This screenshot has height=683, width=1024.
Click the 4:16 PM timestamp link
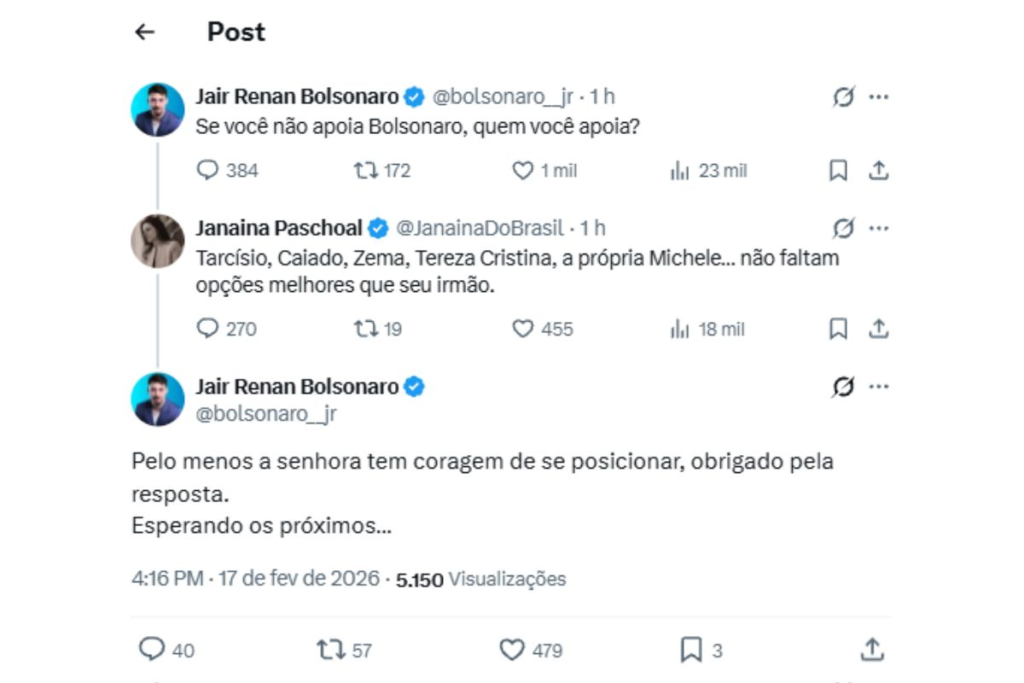(167, 579)
